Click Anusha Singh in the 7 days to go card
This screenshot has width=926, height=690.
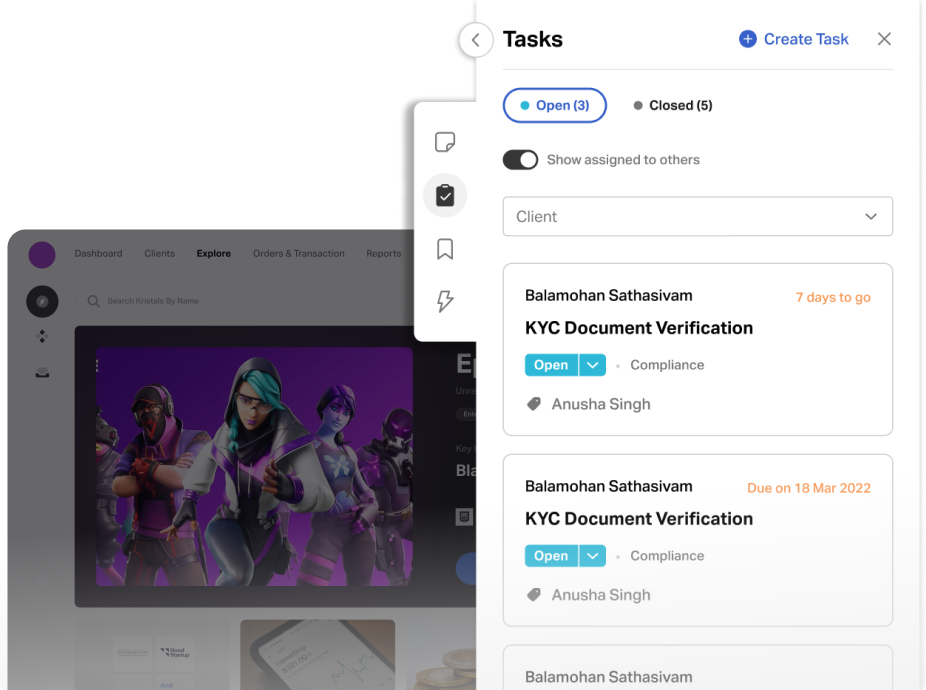click(x=601, y=404)
